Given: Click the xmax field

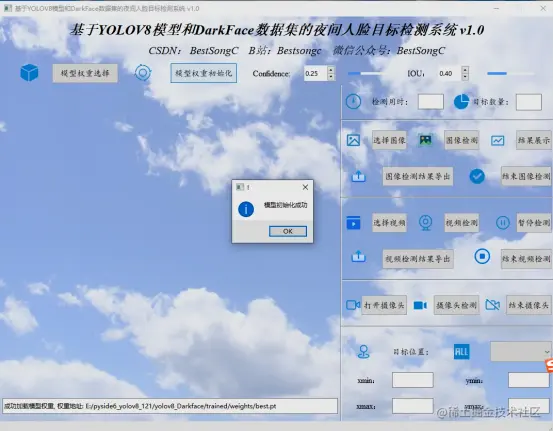Looking at the screenshot, I should pos(413,406).
